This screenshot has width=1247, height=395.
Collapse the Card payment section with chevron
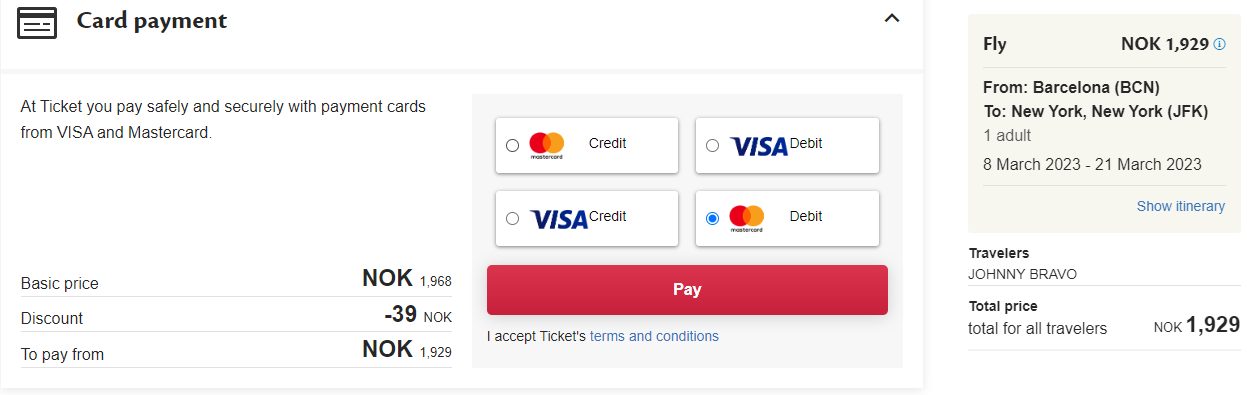892,18
